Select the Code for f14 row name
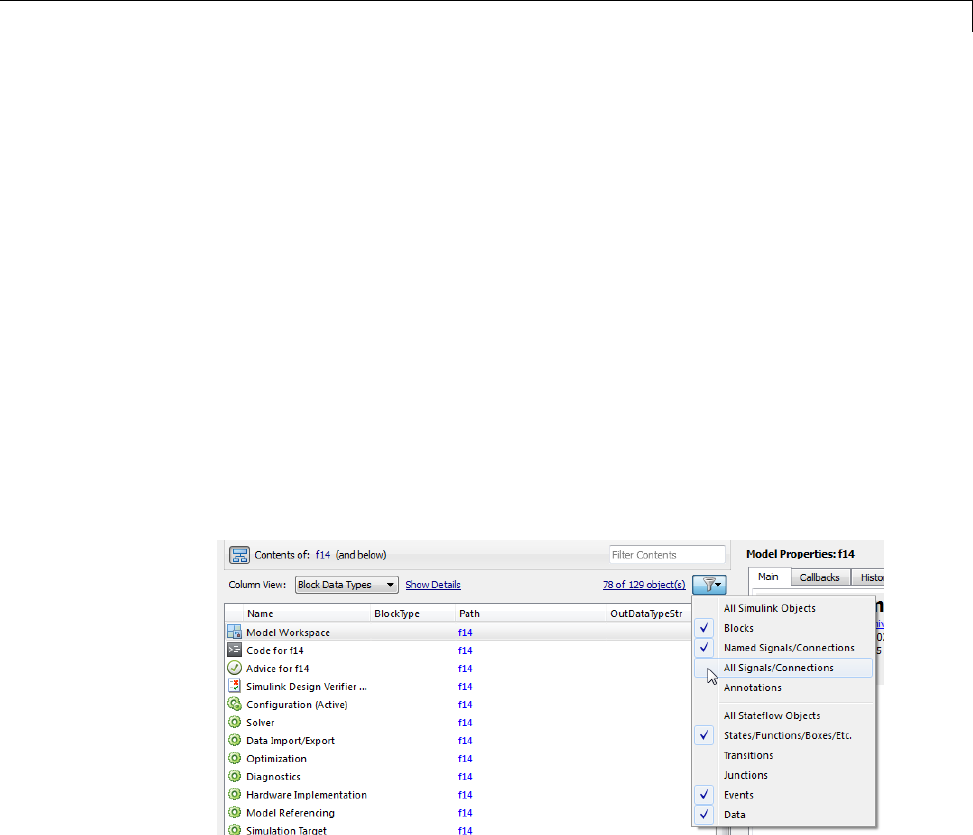This screenshot has height=835, width=973. click(275, 650)
